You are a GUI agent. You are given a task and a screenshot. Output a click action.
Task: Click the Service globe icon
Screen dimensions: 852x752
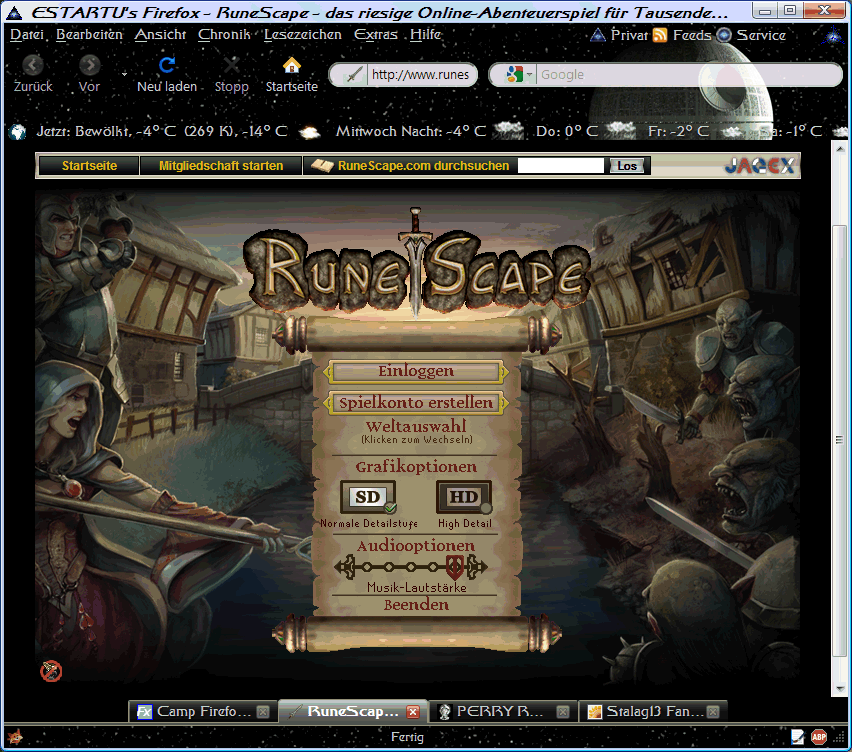724,35
